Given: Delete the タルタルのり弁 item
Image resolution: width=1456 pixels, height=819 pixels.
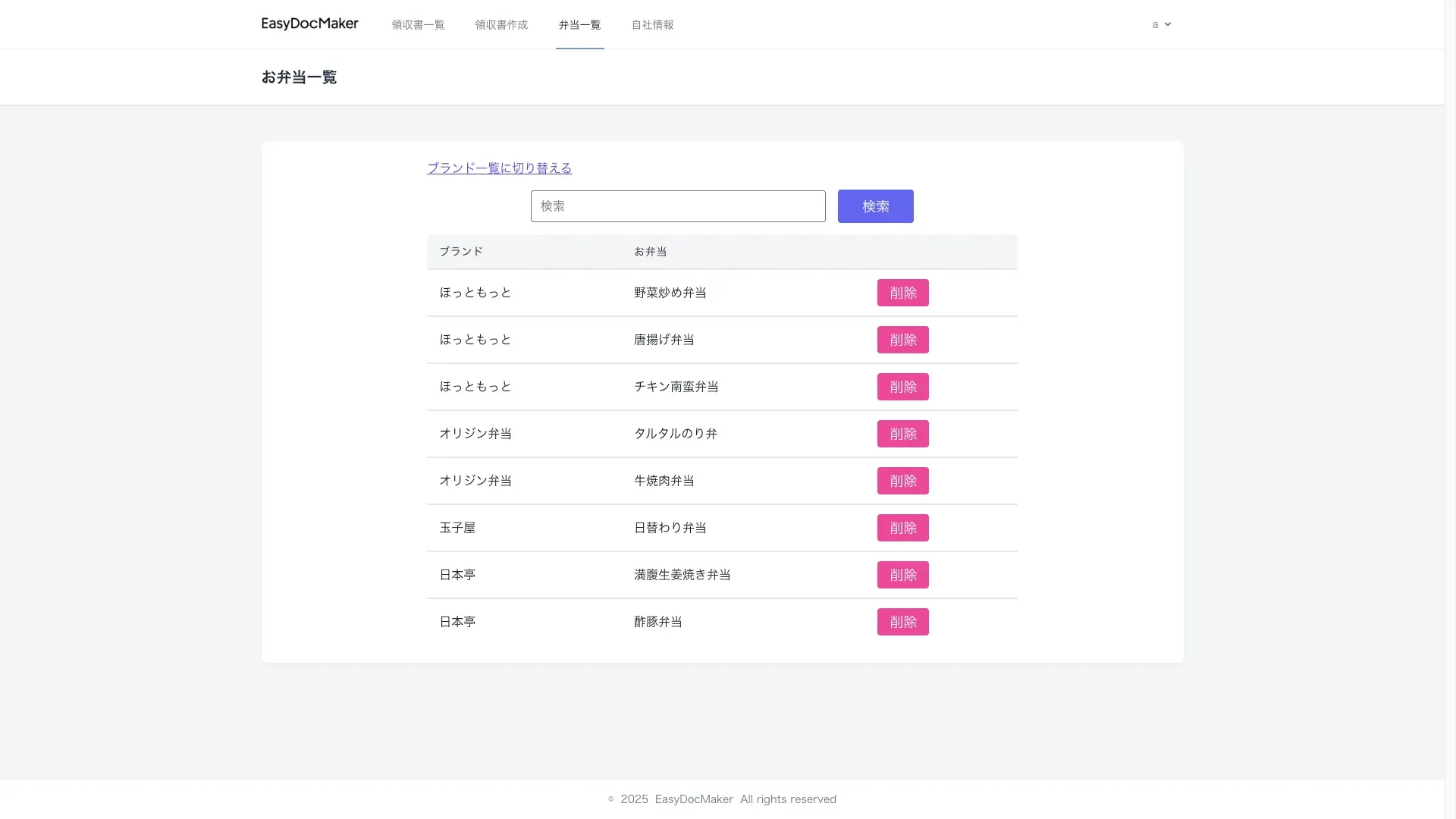Looking at the screenshot, I should (x=902, y=434).
